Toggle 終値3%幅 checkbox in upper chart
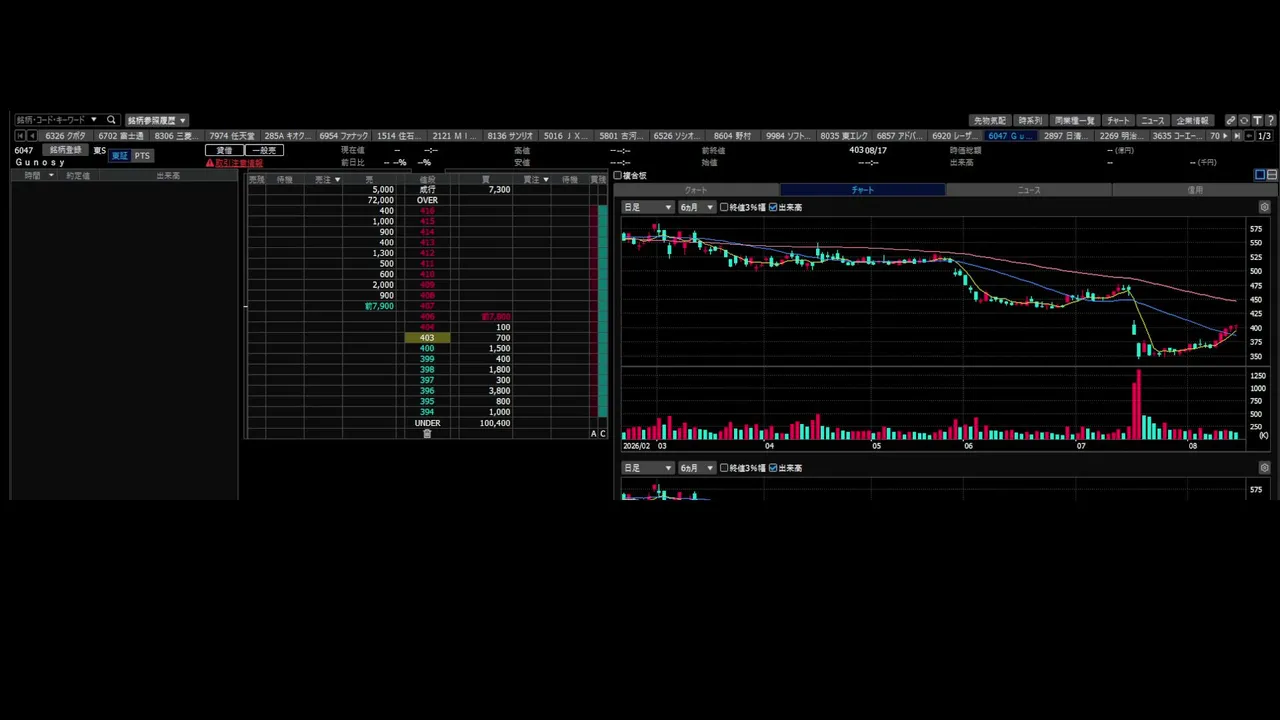 [x=724, y=207]
